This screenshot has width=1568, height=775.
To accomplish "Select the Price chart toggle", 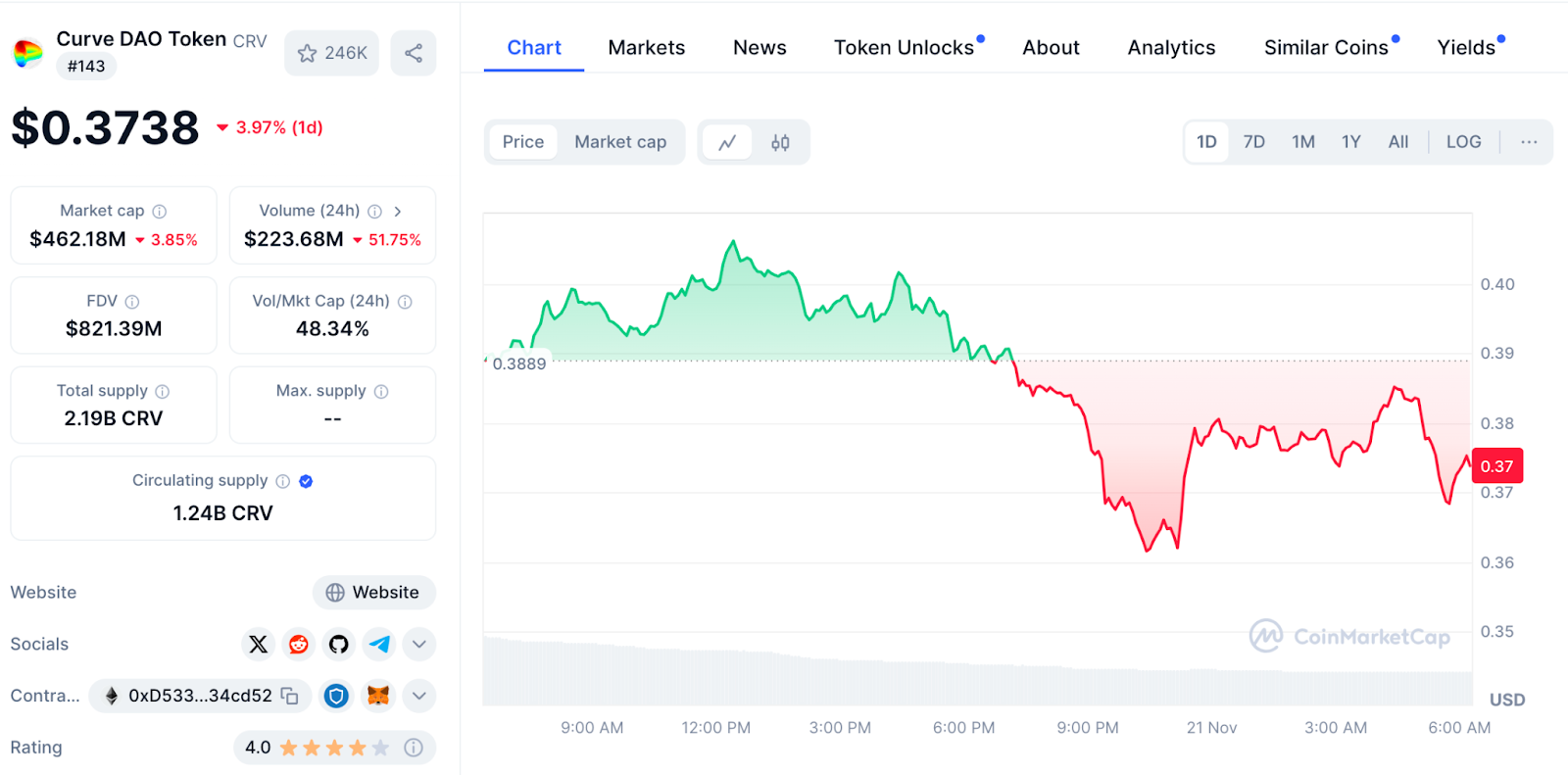I will tap(523, 142).
